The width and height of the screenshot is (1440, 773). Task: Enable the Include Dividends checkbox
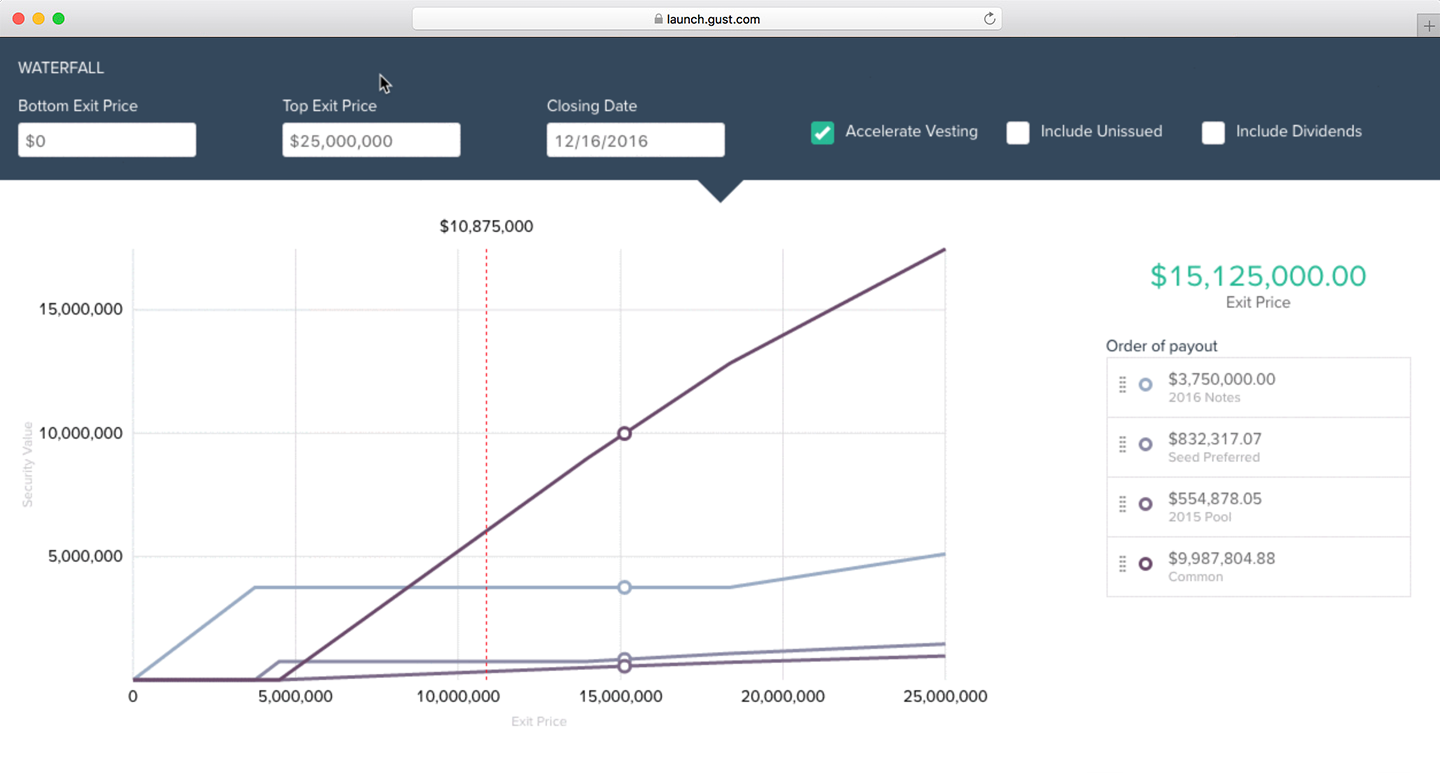point(1213,132)
